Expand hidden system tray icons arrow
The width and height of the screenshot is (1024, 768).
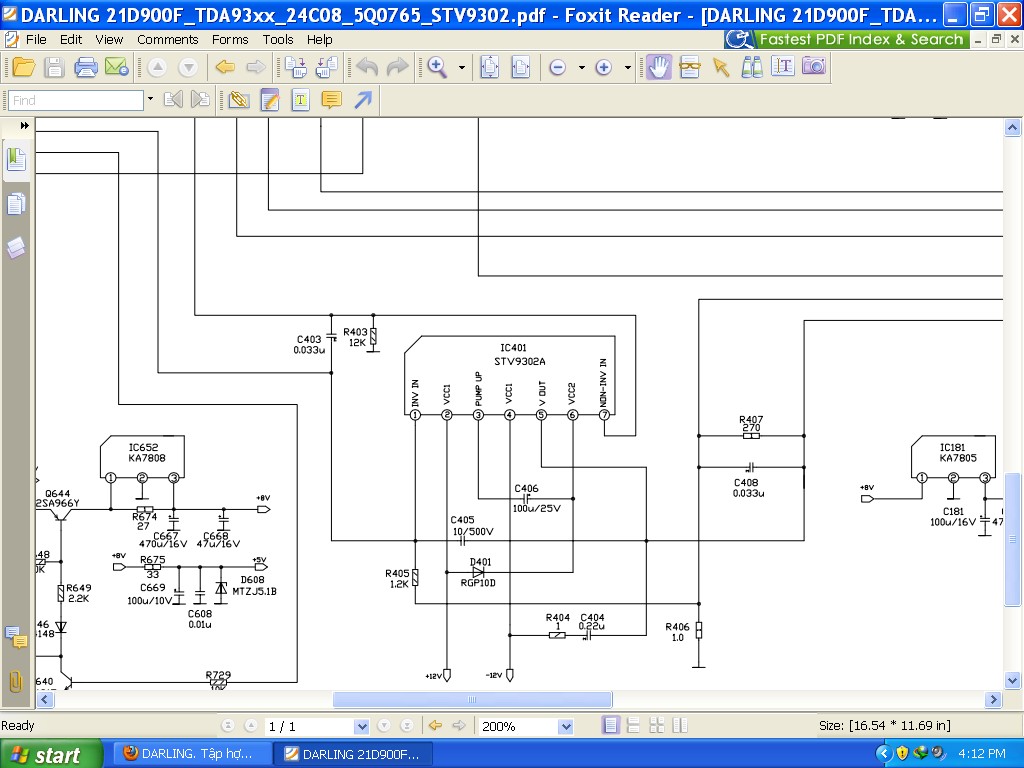[883, 754]
